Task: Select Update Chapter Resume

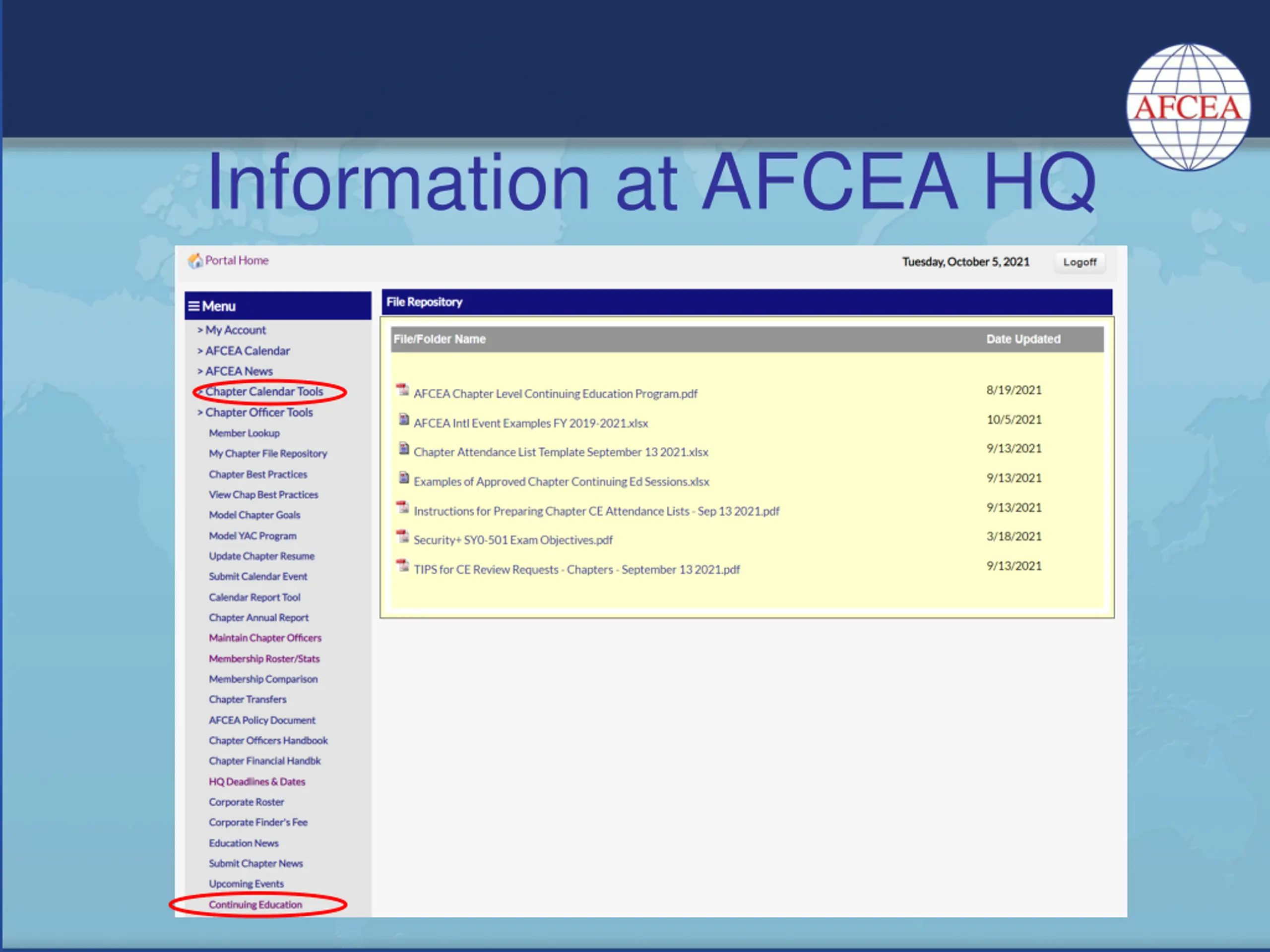Action: click(262, 556)
